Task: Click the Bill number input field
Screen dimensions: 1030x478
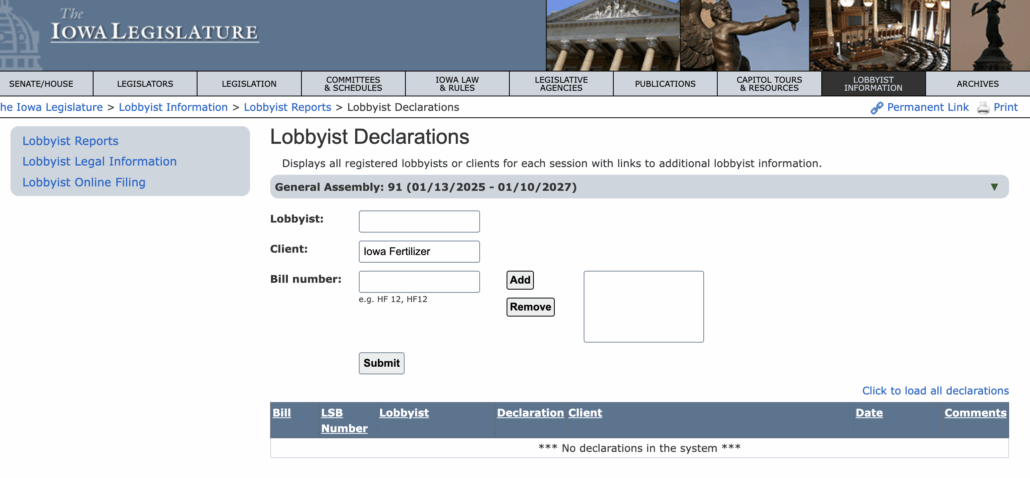Action: click(419, 282)
